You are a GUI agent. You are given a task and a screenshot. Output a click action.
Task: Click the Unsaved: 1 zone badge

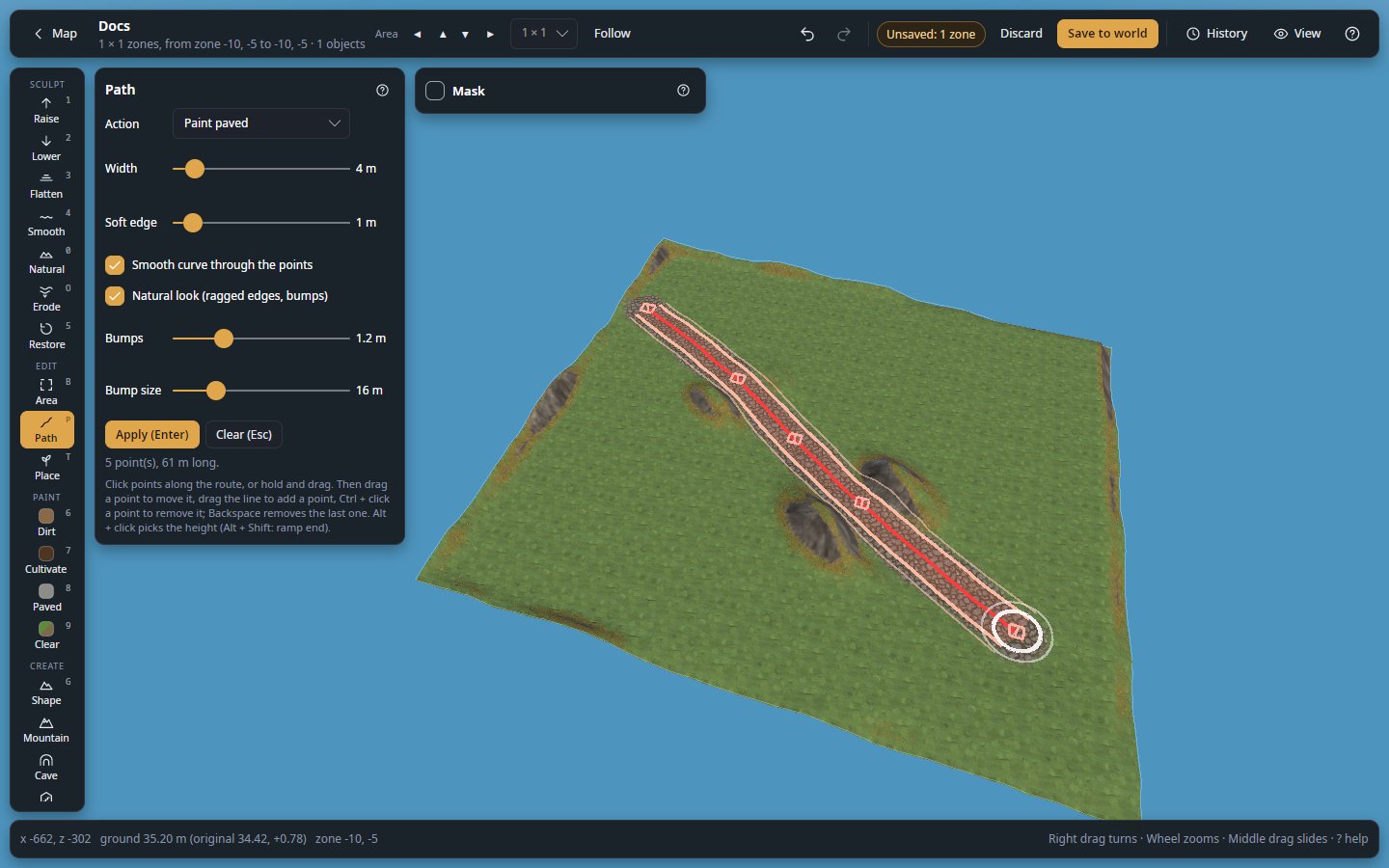pyautogui.click(x=931, y=34)
